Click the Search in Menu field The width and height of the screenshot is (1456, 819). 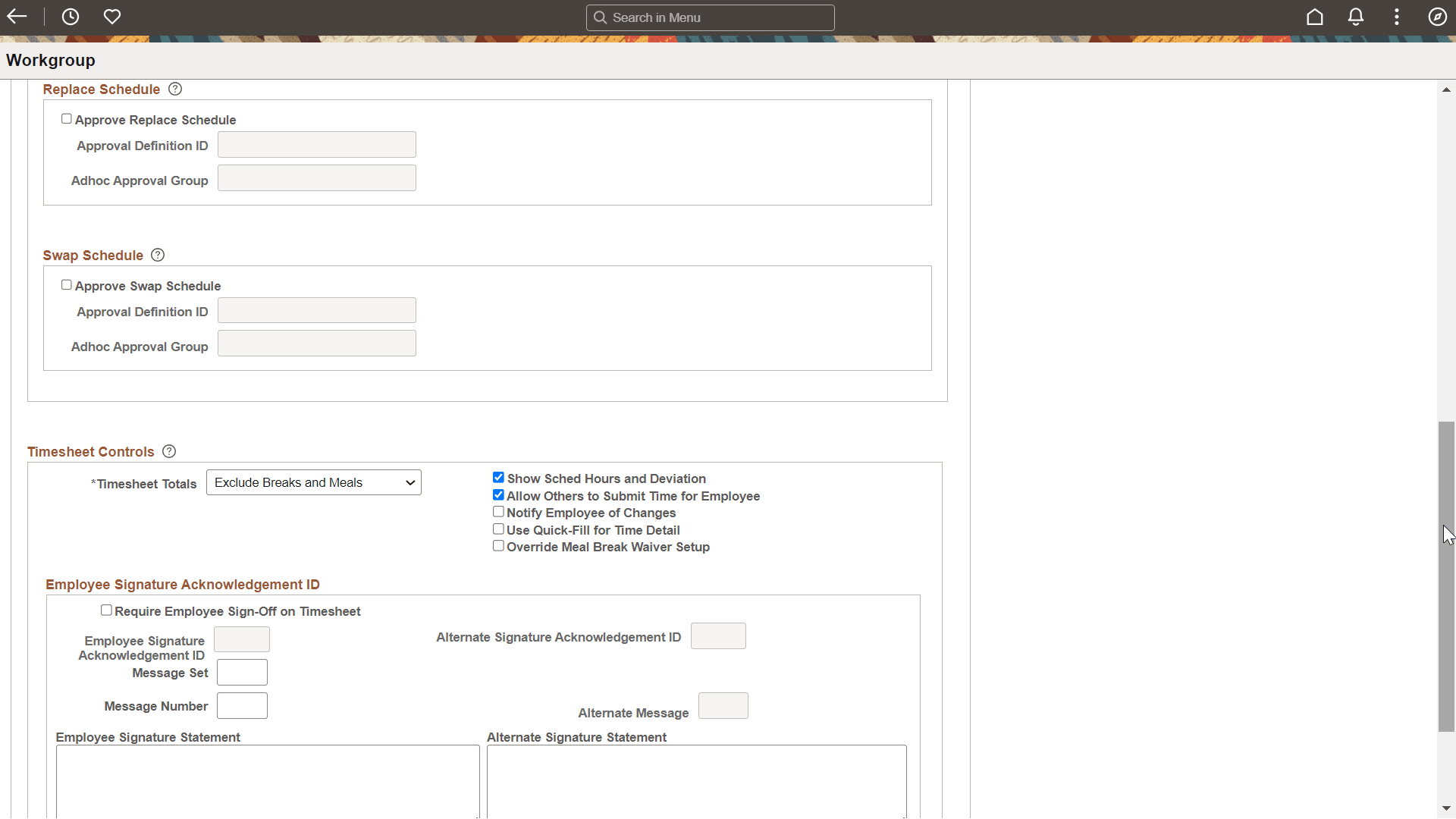710,17
